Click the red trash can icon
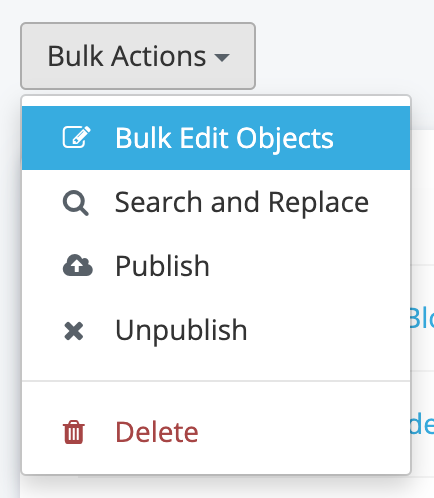Screen dimensions: 434x498 [x=74, y=432]
